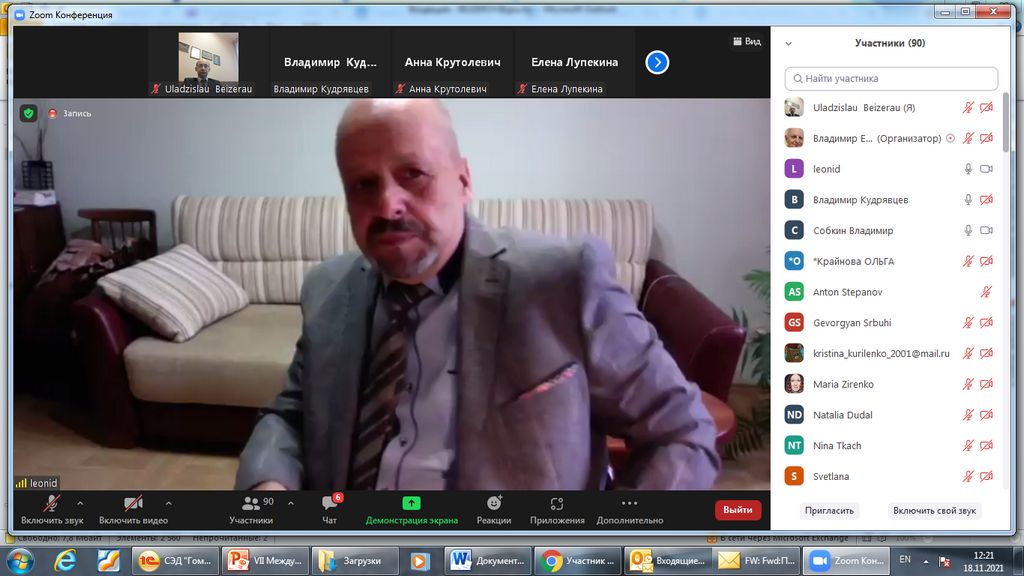Image resolution: width=1024 pixels, height=576 pixels.
Task: Select Анна Крутолевич gallery tile
Action: pyautogui.click(x=453, y=64)
